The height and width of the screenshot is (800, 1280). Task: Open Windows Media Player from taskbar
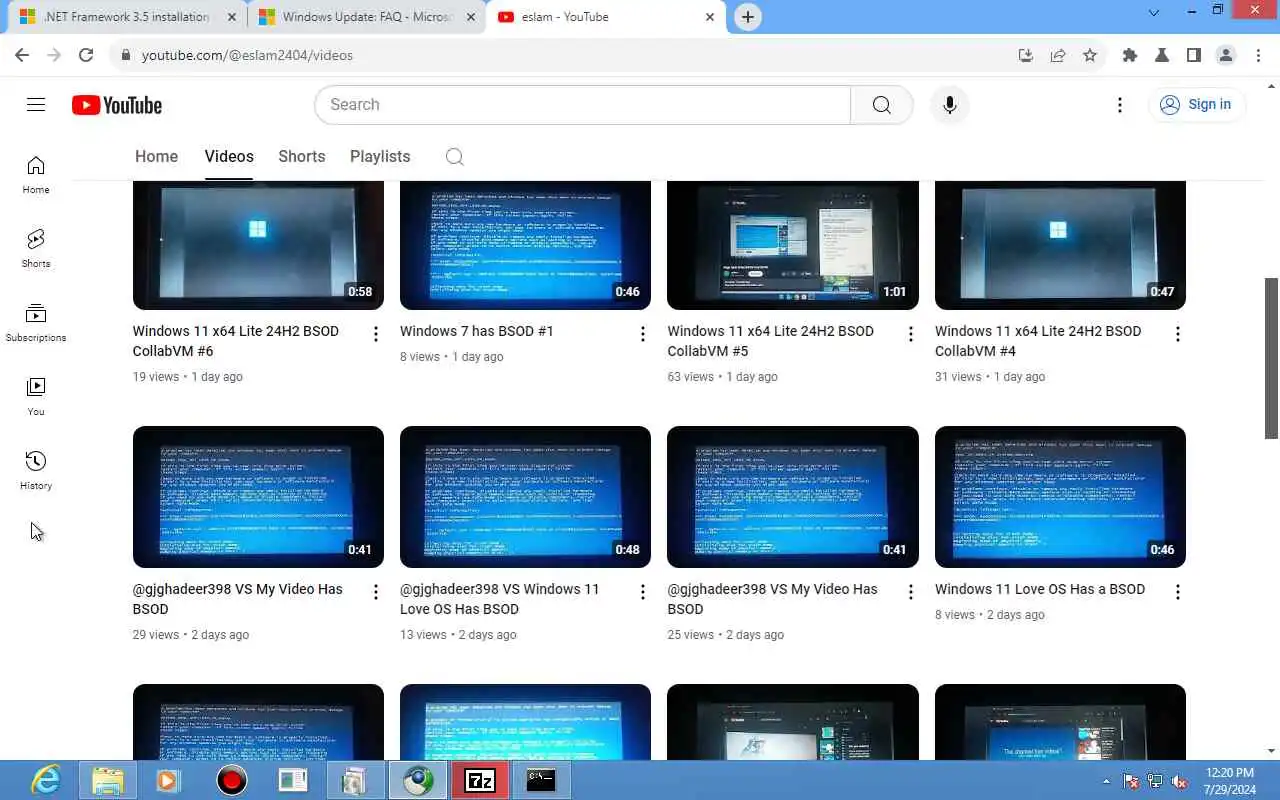[168, 780]
